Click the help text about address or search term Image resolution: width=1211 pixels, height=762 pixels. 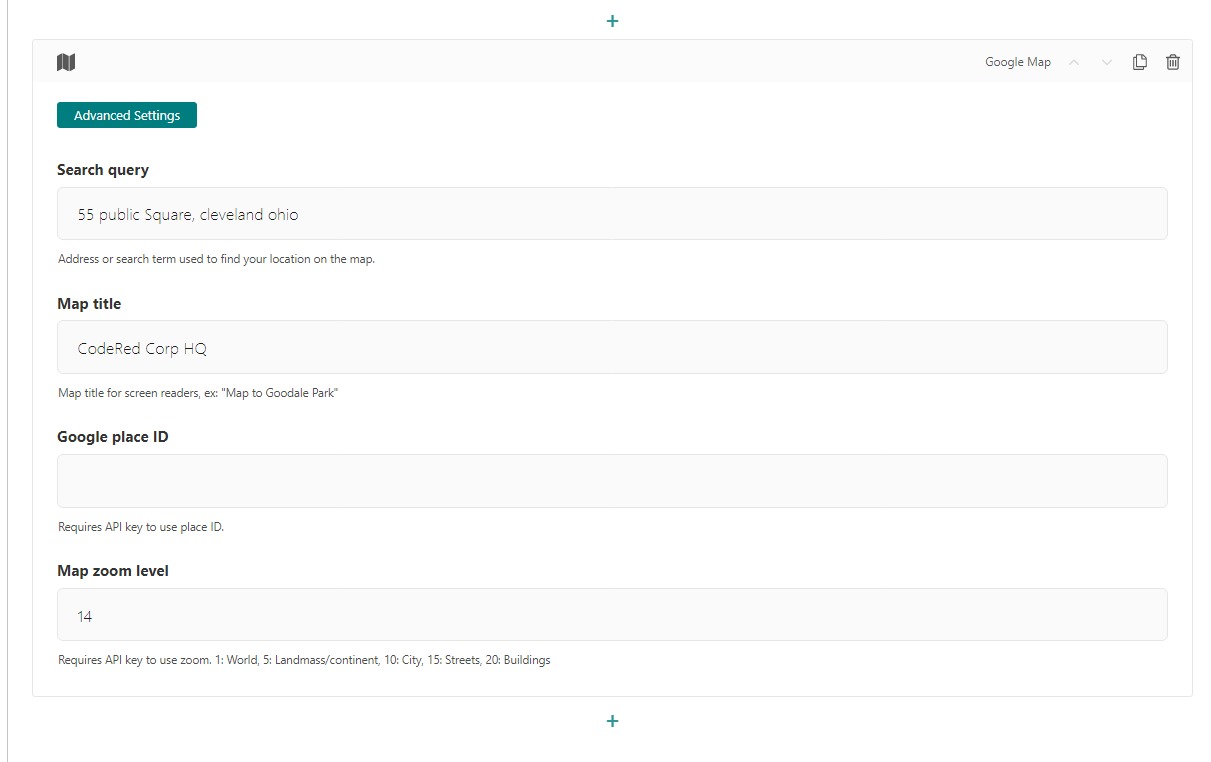pyautogui.click(x=216, y=259)
